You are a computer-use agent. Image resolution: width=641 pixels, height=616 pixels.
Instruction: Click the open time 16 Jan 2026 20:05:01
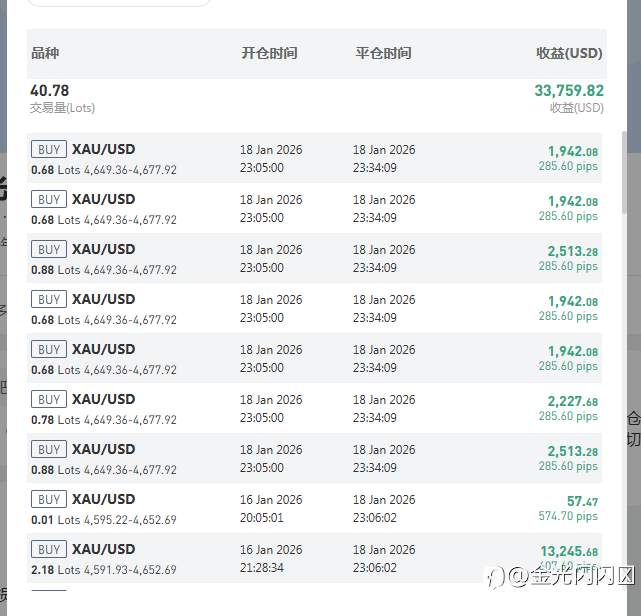coord(270,508)
